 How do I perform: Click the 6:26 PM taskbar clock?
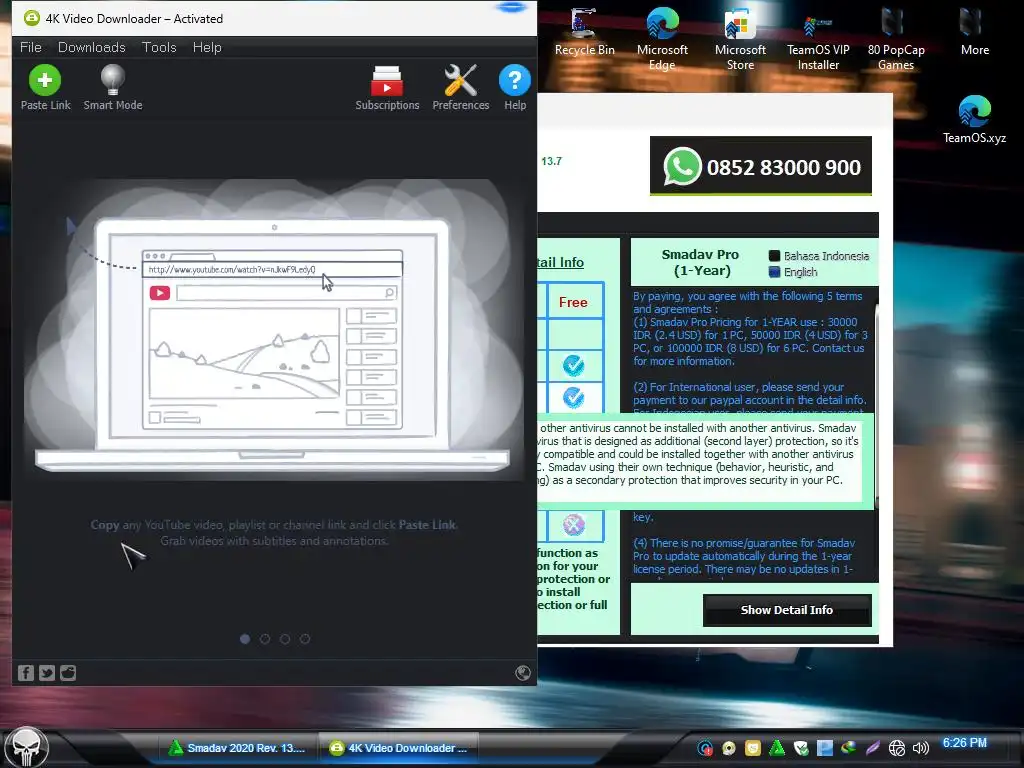click(x=965, y=743)
